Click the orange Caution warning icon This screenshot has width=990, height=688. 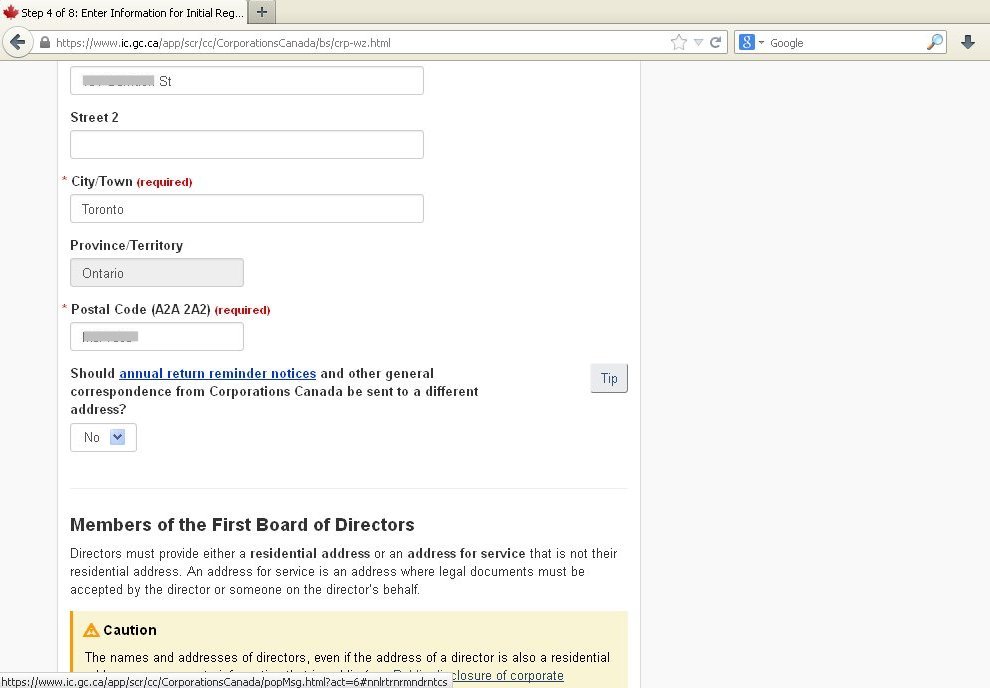click(91, 630)
